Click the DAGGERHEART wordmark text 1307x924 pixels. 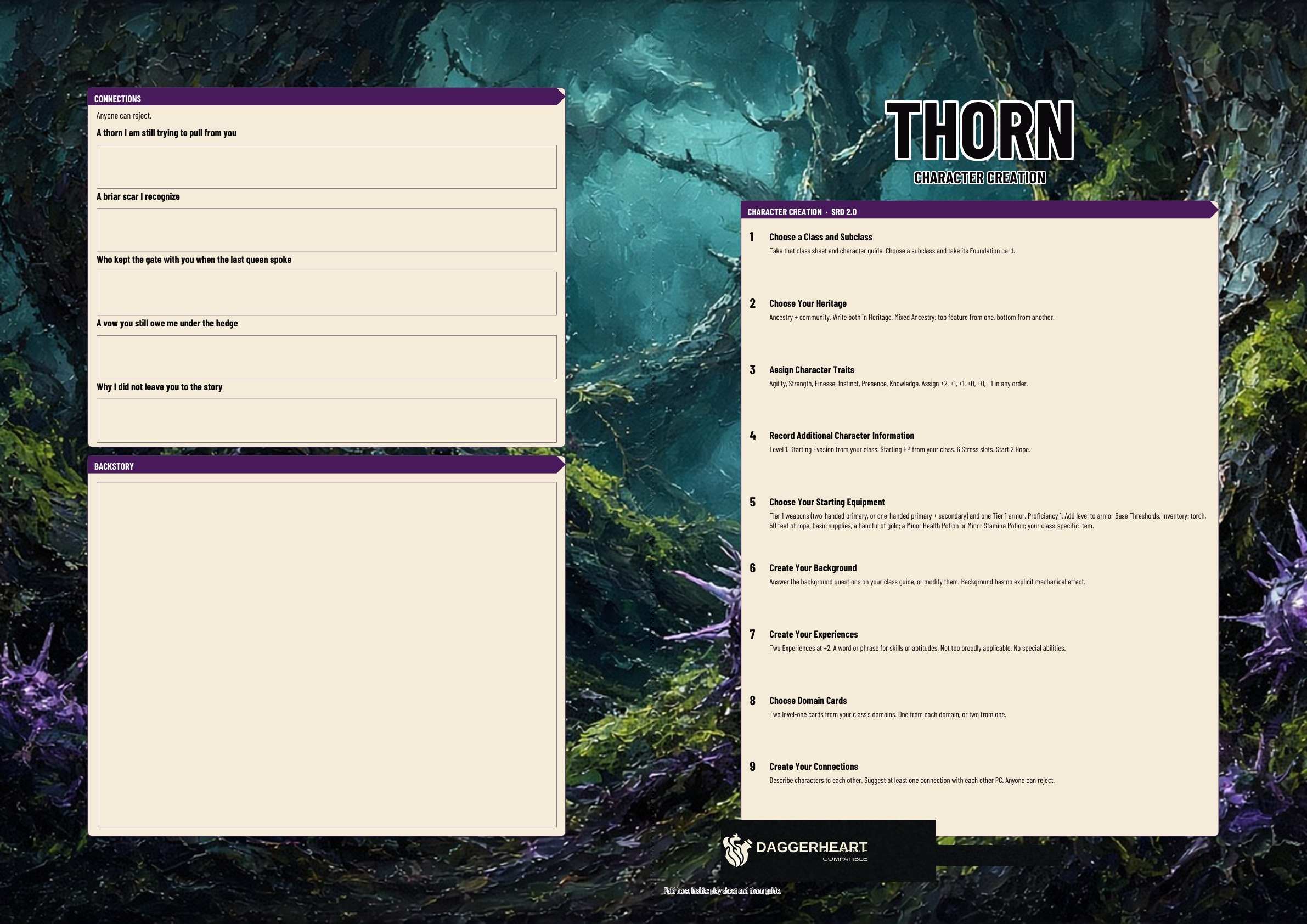click(811, 847)
